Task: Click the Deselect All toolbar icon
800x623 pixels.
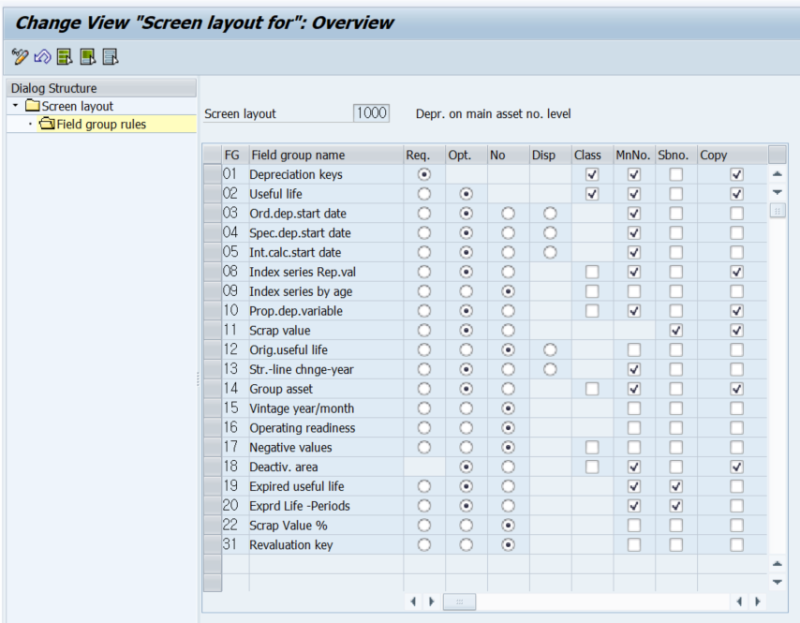Action: [x=110, y=57]
